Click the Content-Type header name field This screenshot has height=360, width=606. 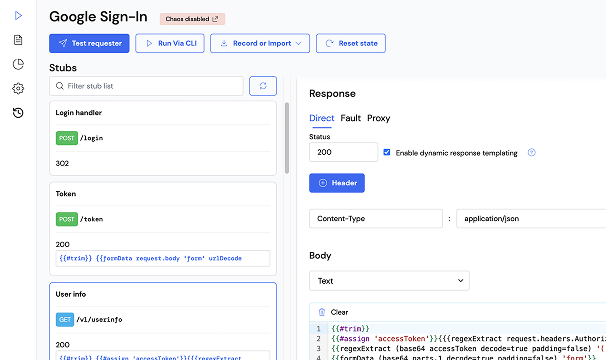pyautogui.click(x=376, y=218)
